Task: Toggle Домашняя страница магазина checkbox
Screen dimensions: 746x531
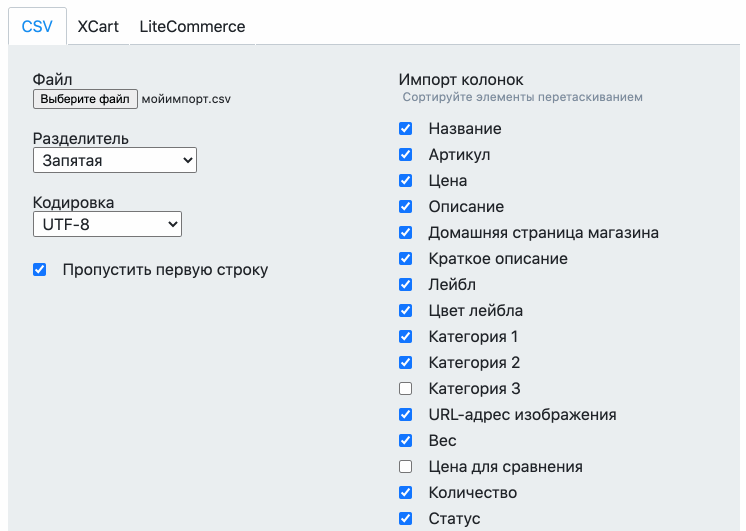Action: coord(405,233)
